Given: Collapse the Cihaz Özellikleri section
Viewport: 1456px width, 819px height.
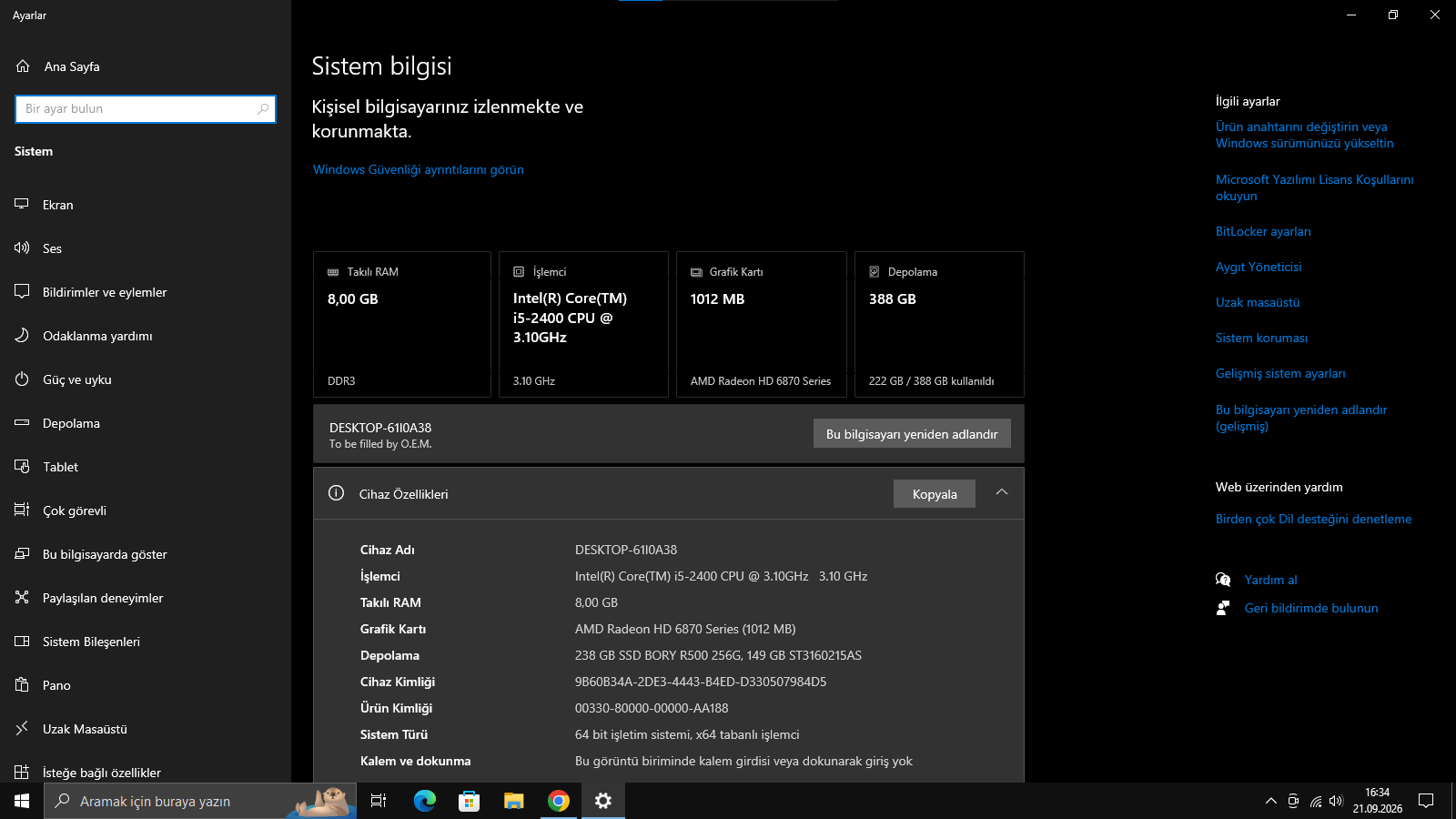Looking at the screenshot, I should click(x=1002, y=492).
